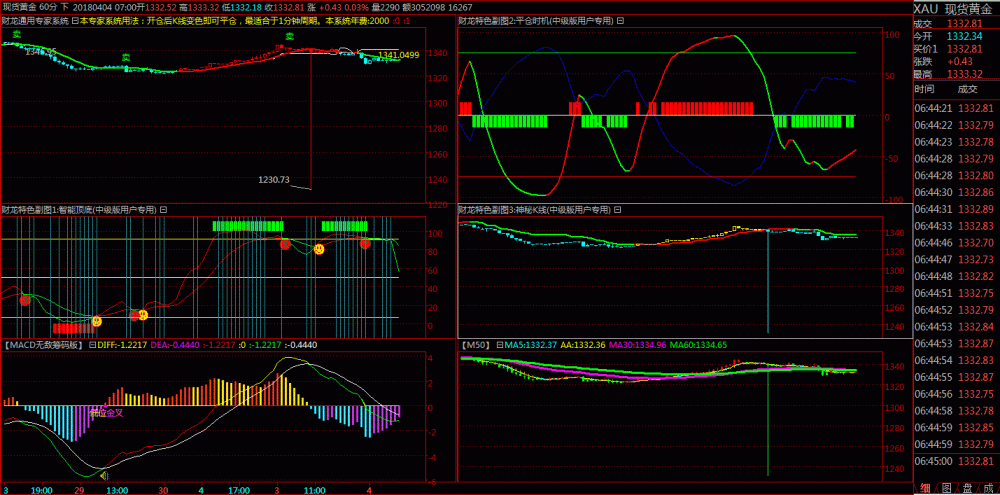Image resolution: width=1000 pixels, height=495 pixels.
Task: Toggle the box icon beside 平仓时机 panel title
Action: click(621, 20)
